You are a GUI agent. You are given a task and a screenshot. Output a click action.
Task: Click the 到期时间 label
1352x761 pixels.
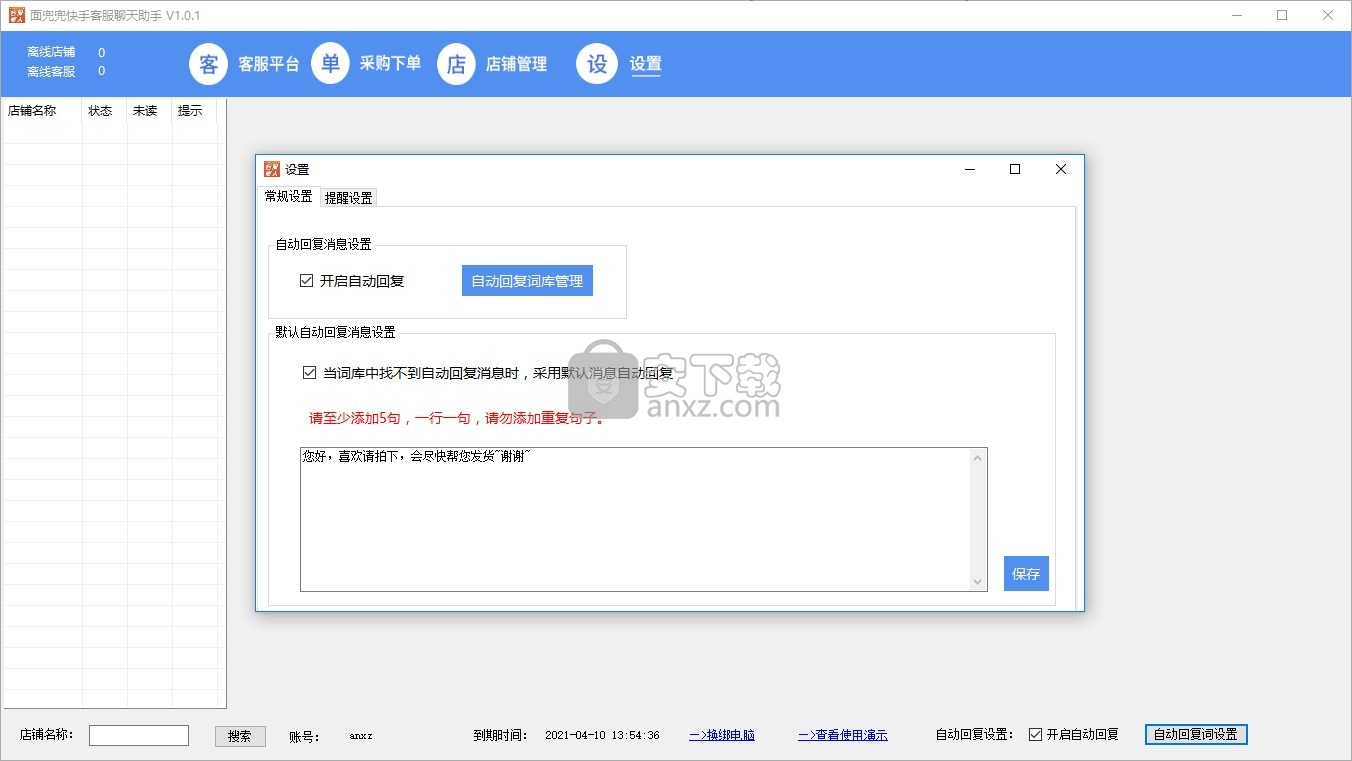coord(500,735)
